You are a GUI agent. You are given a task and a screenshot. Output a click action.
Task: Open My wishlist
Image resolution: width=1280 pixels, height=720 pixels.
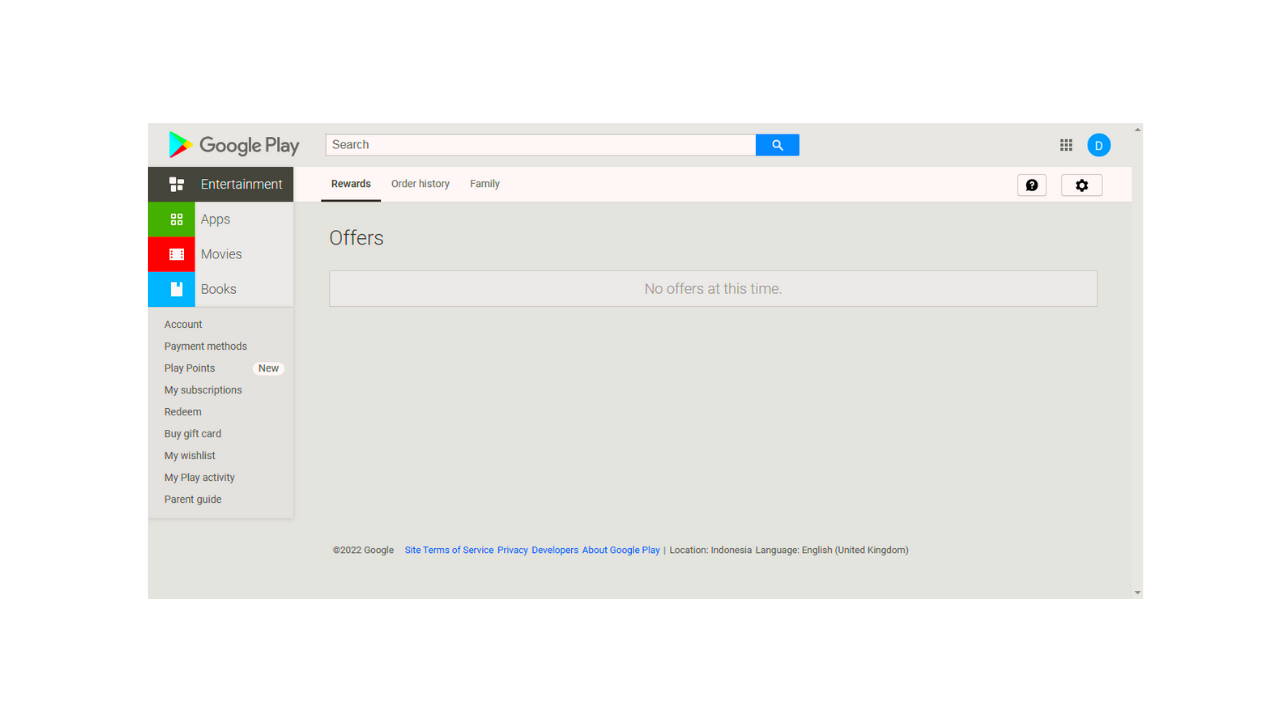point(190,456)
